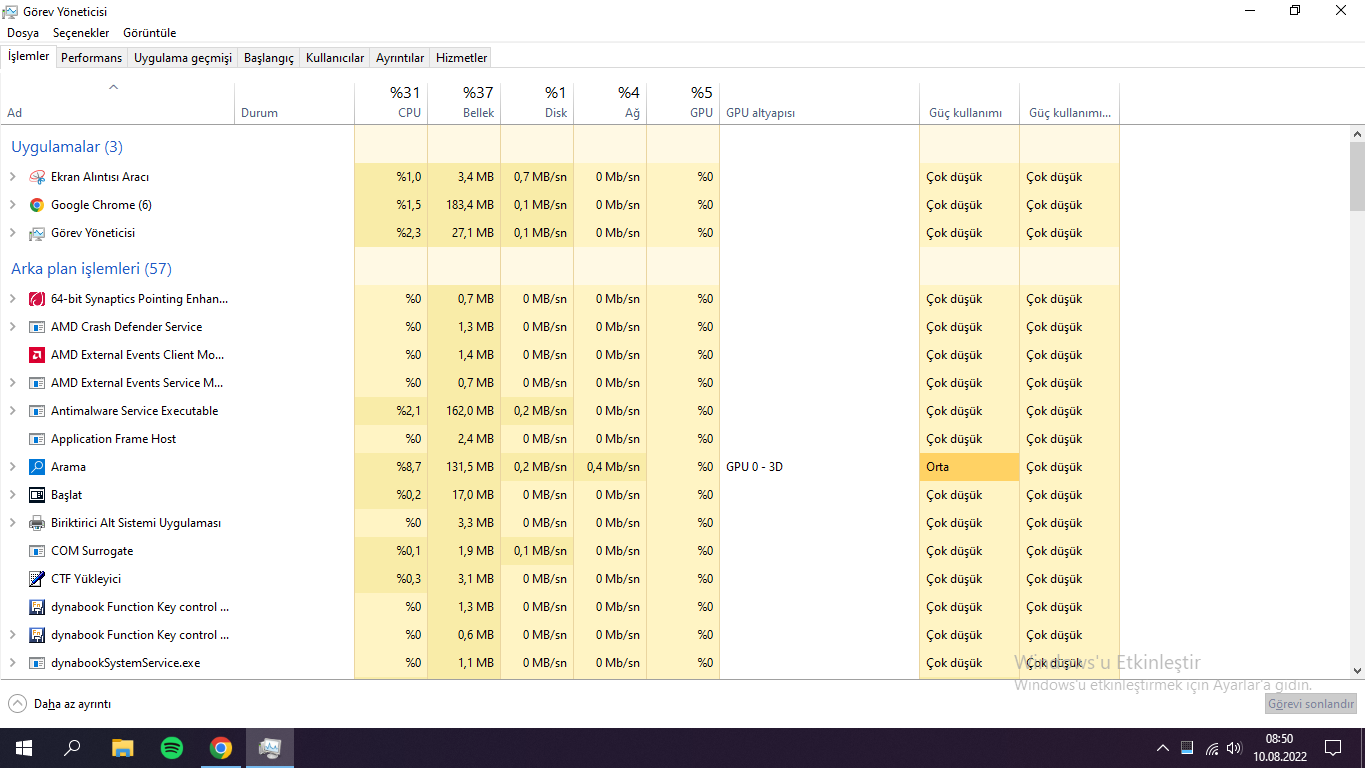
Task: Click the vertical scrollbar down arrow
Action: point(1357,671)
